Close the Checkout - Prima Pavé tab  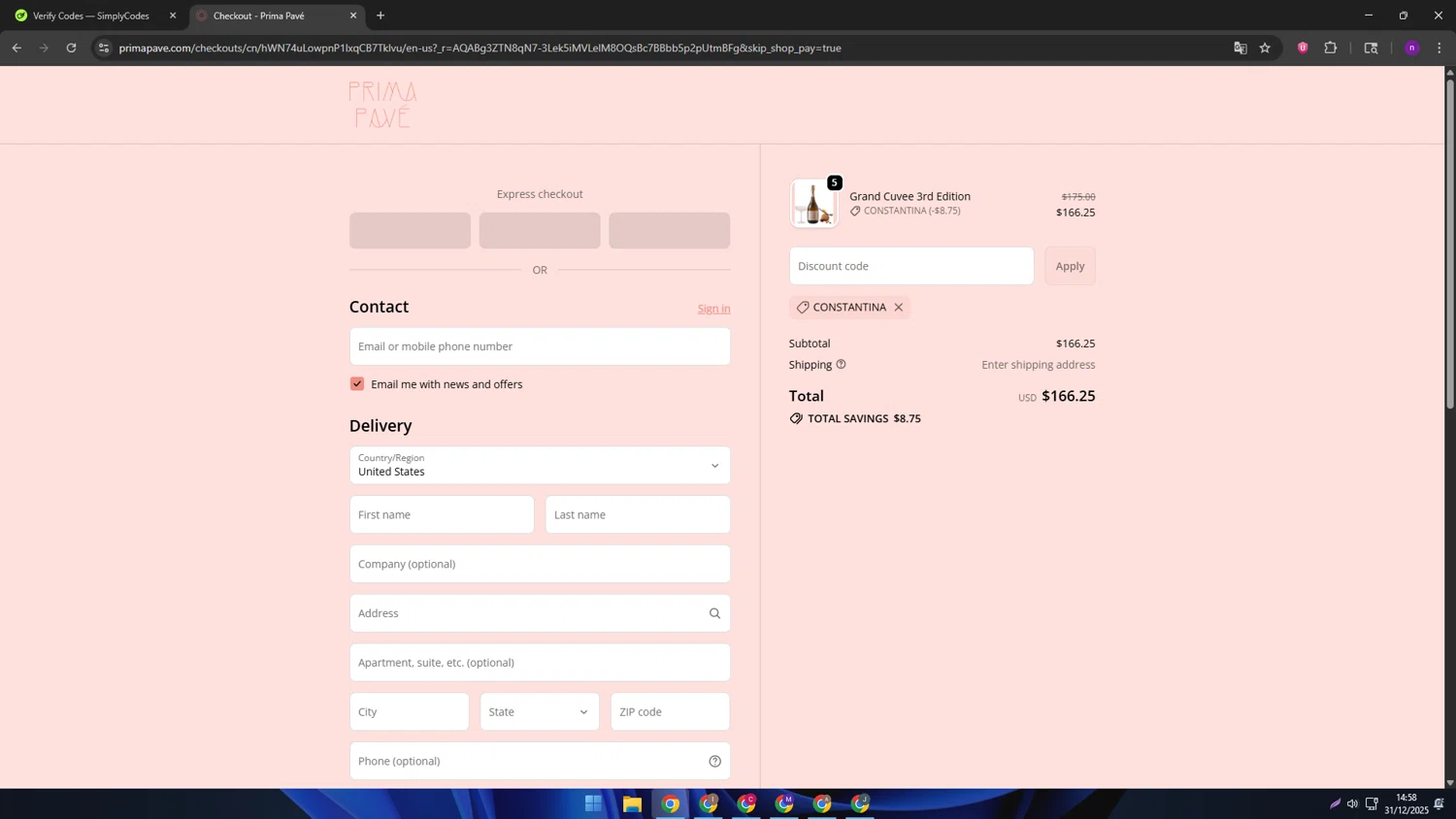pyautogui.click(x=353, y=16)
